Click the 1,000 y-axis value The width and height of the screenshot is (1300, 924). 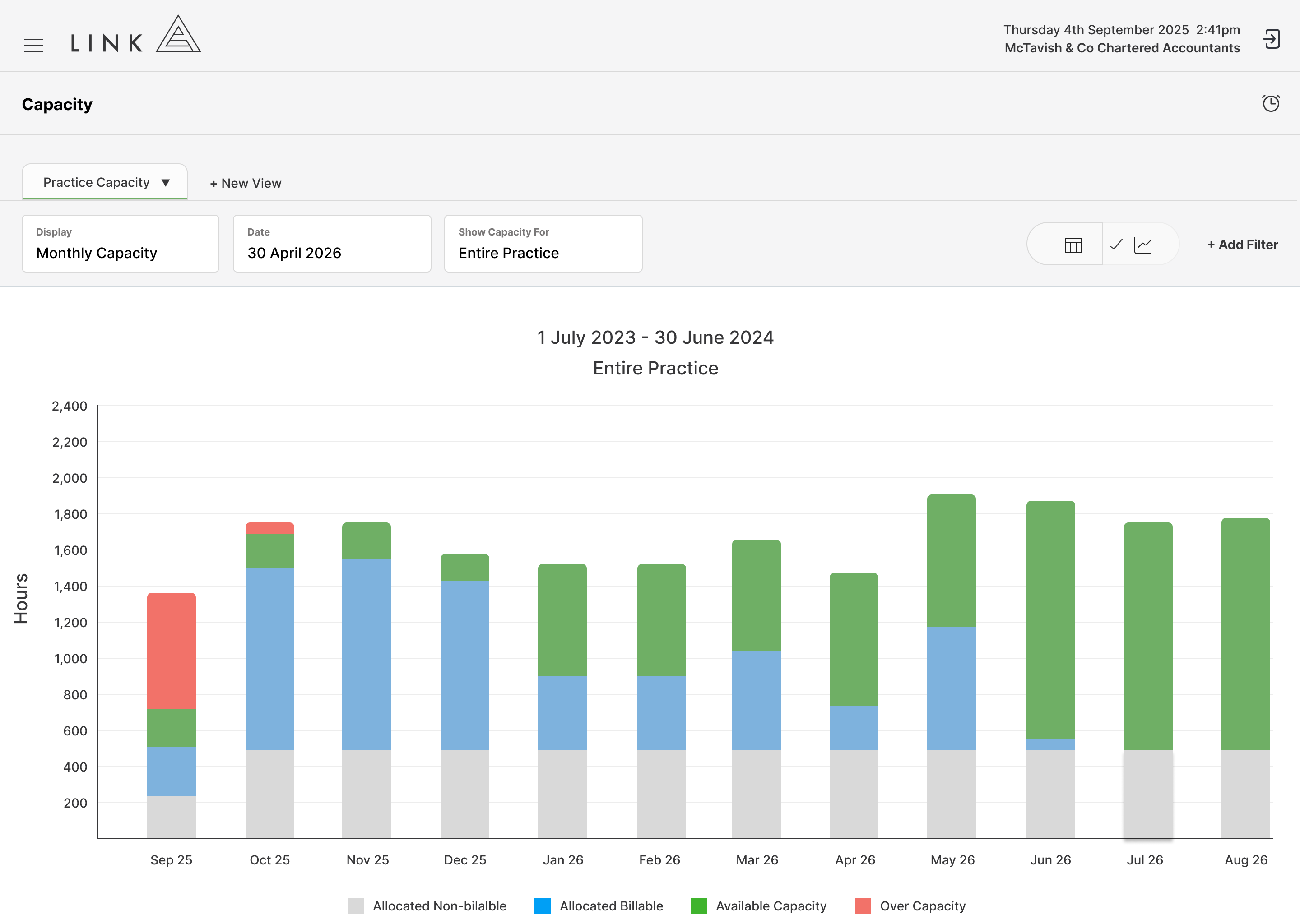click(x=70, y=658)
